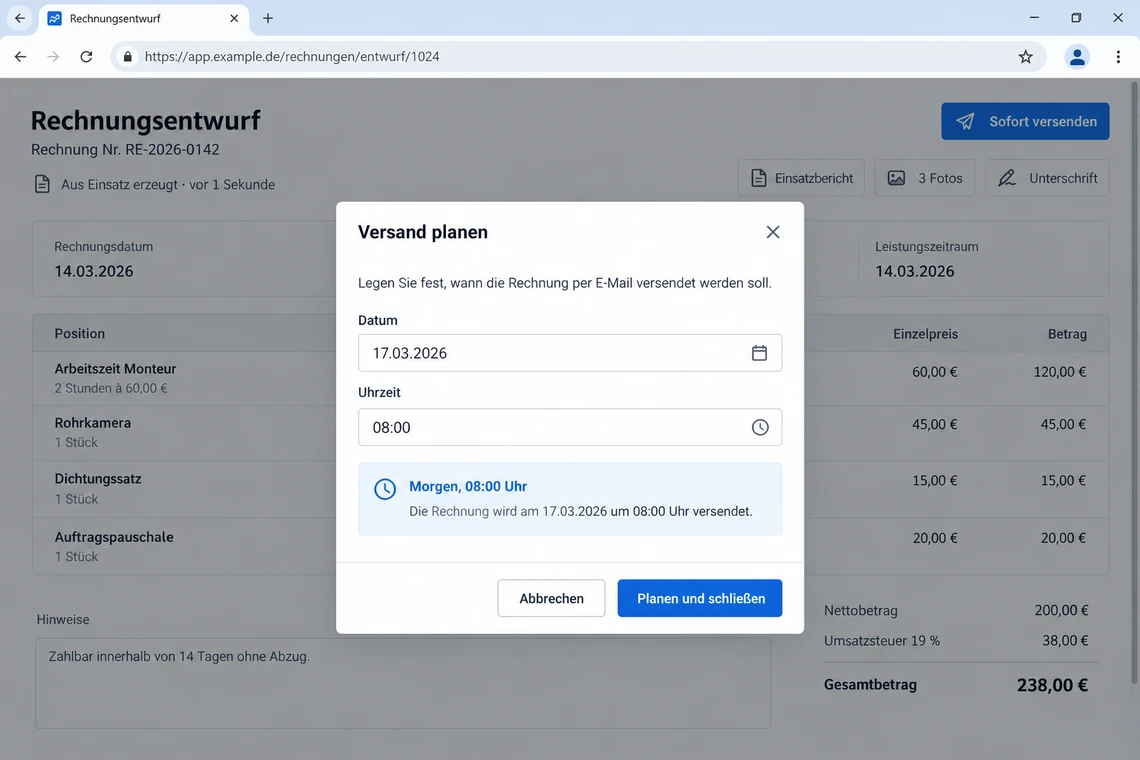
Task: Open the Unterschrift signature button
Action: (x=1047, y=178)
